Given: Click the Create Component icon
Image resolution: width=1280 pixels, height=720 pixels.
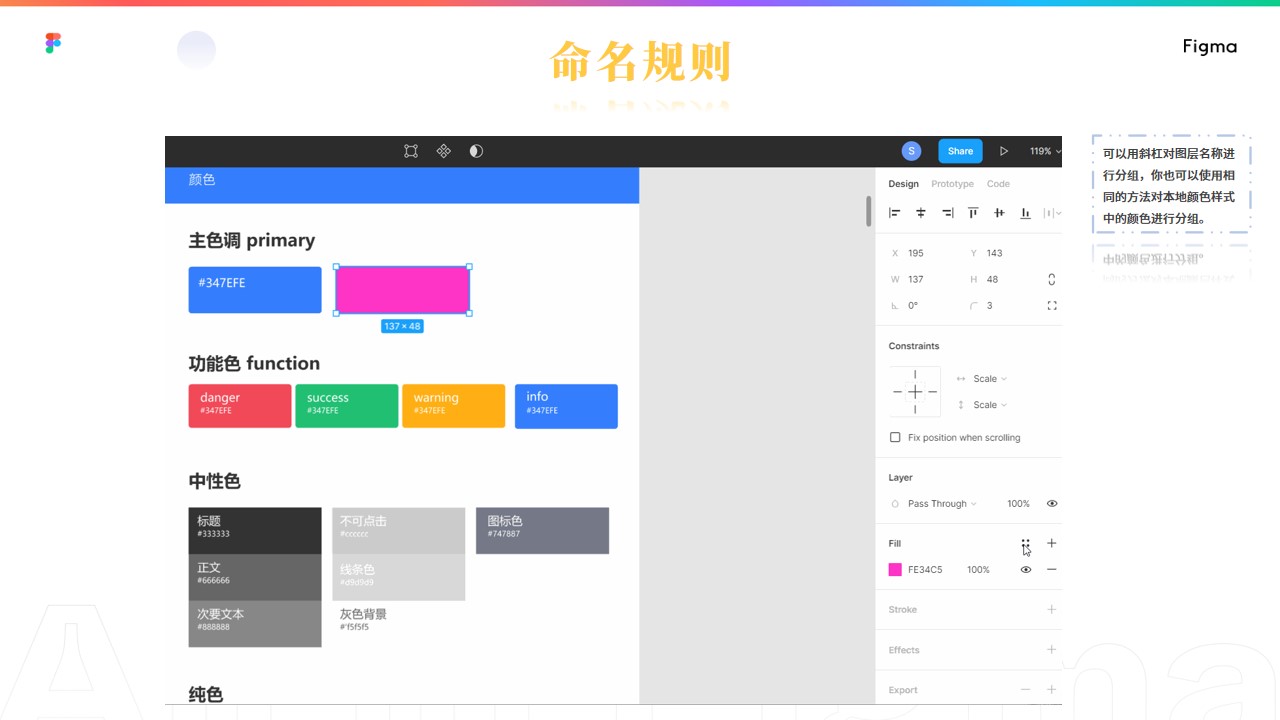Looking at the screenshot, I should click(443, 151).
